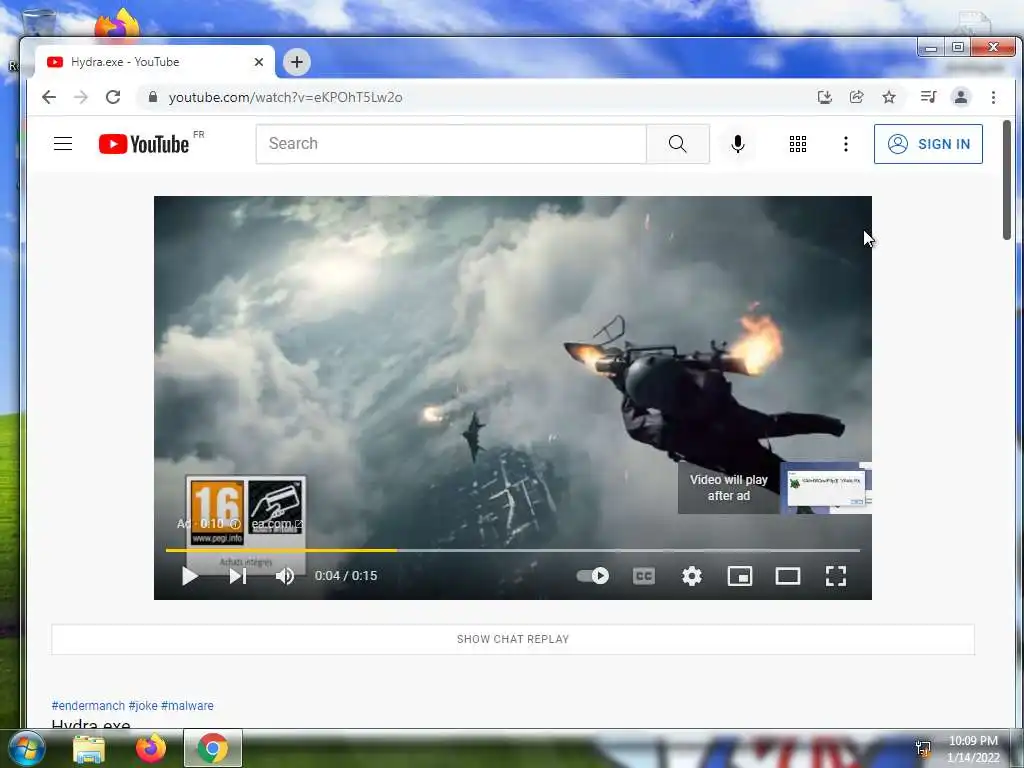
Task: Click the ad info icon
Action: pyautogui.click(x=235, y=524)
